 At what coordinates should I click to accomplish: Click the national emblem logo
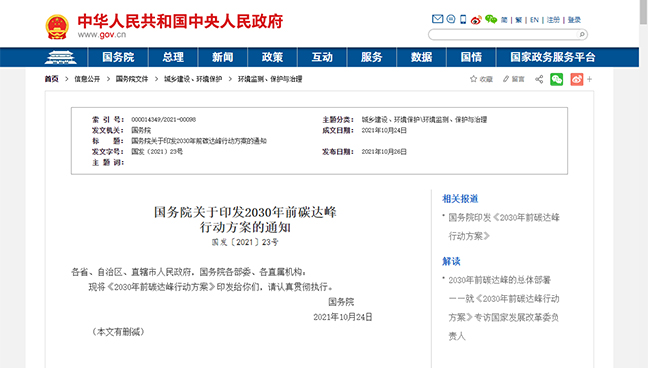tap(57, 27)
